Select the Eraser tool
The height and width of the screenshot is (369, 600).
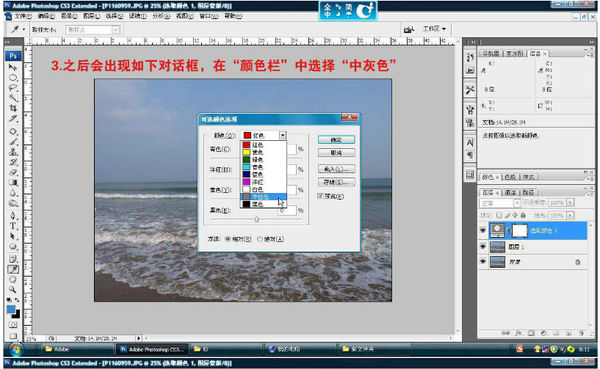(x=13, y=172)
